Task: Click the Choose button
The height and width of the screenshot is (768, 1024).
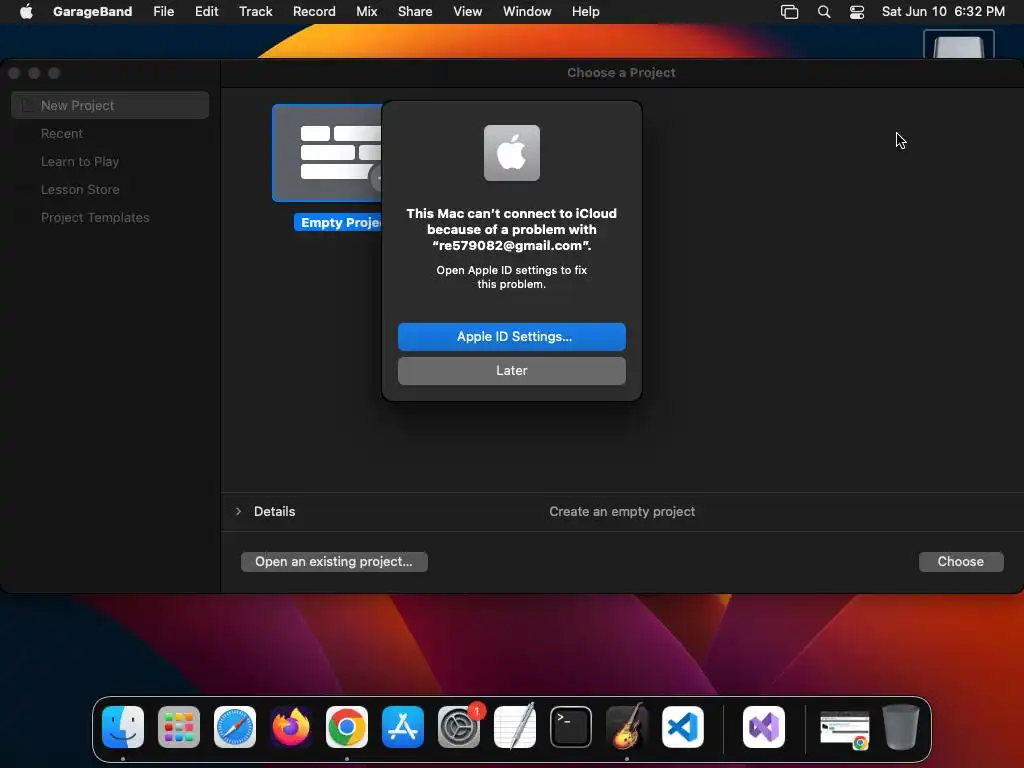Action: tap(961, 562)
